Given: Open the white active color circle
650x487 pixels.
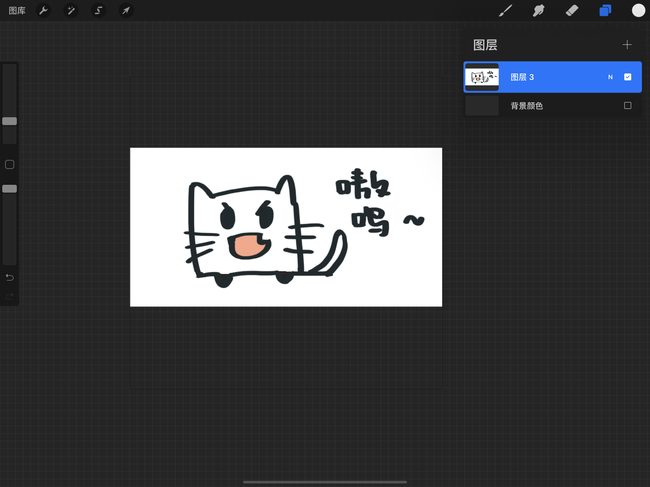Looking at the screenshot, I should (x=638, y=10).
